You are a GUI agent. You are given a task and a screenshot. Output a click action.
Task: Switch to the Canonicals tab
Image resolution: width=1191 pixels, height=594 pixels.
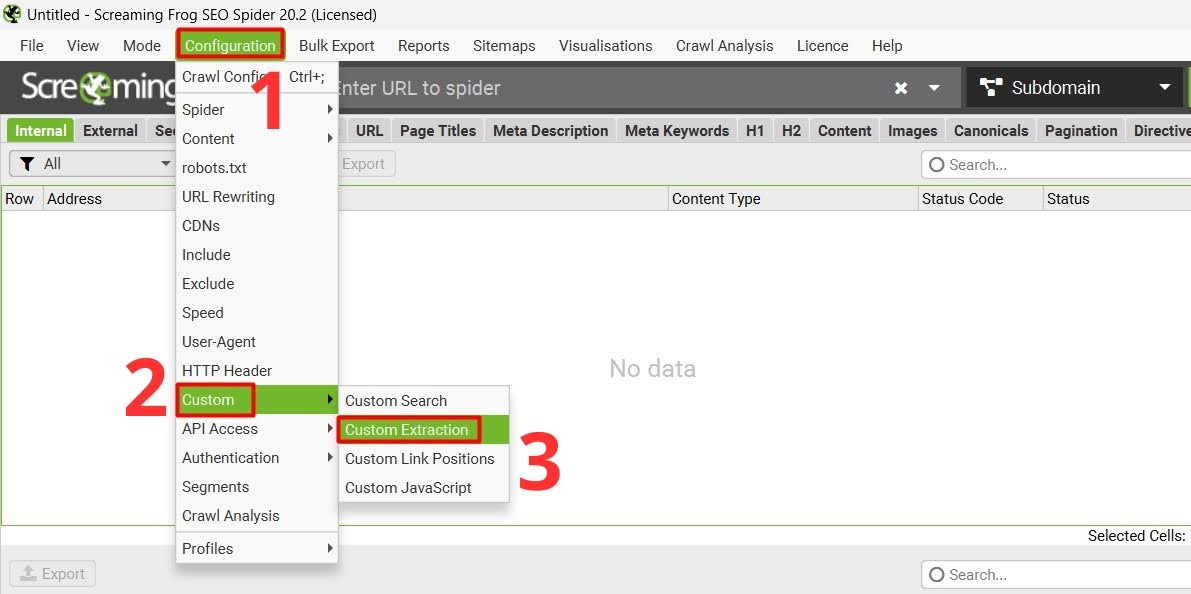coord(991,131)
